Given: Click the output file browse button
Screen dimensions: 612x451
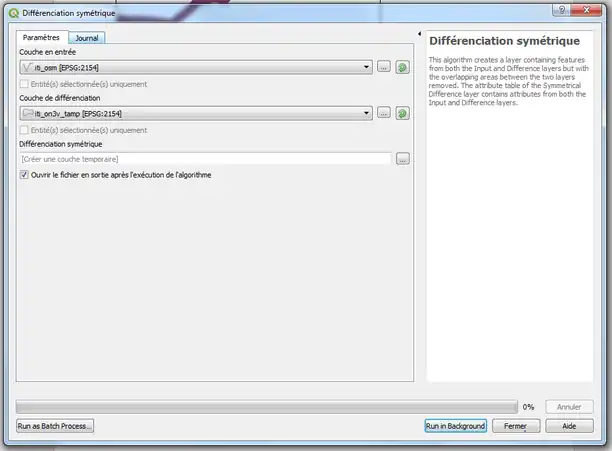Looking at the screenshot, I should pyautogui.click(x=402, y=159).
